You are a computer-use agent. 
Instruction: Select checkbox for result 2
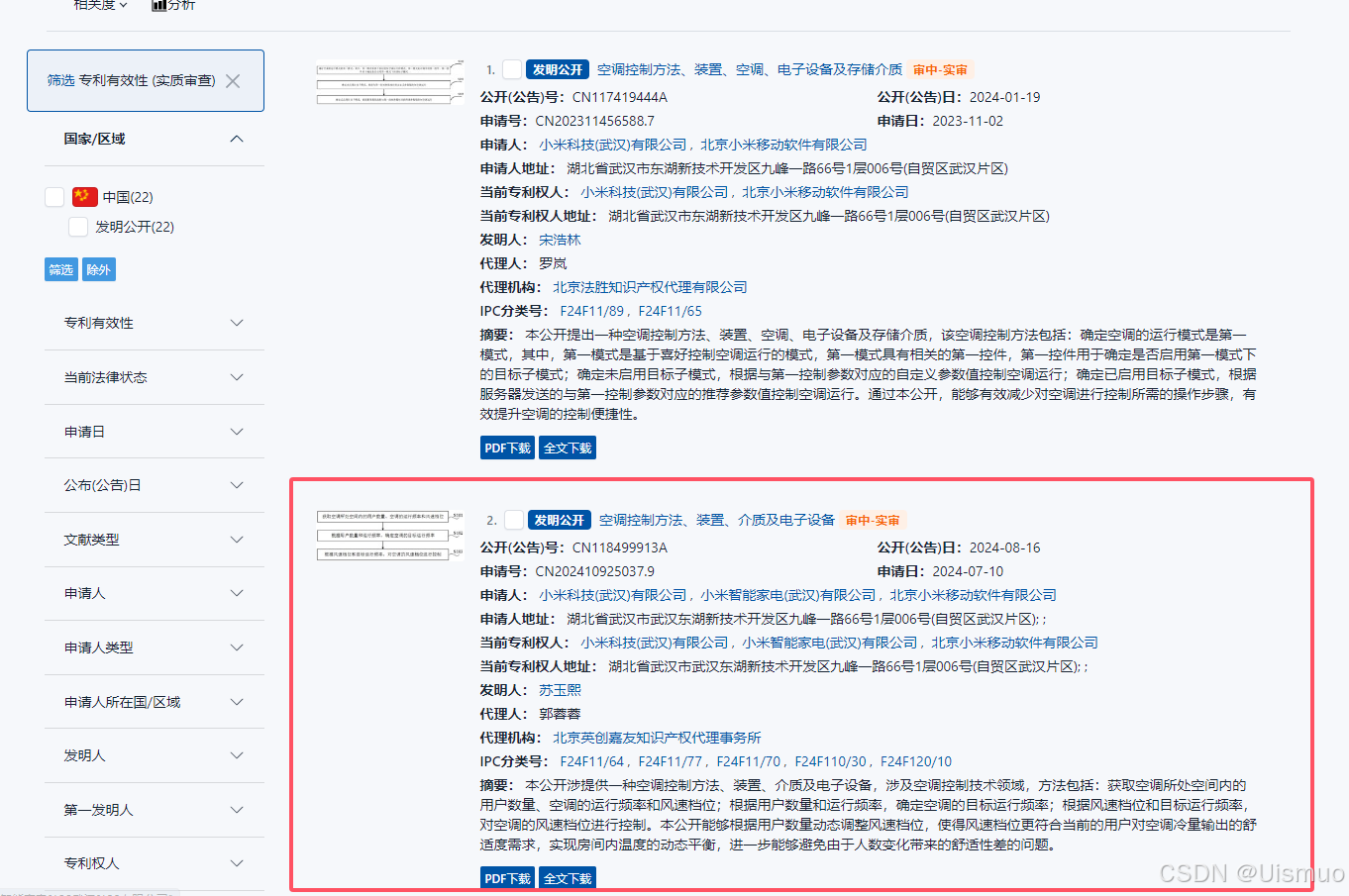tap(514, 520)
